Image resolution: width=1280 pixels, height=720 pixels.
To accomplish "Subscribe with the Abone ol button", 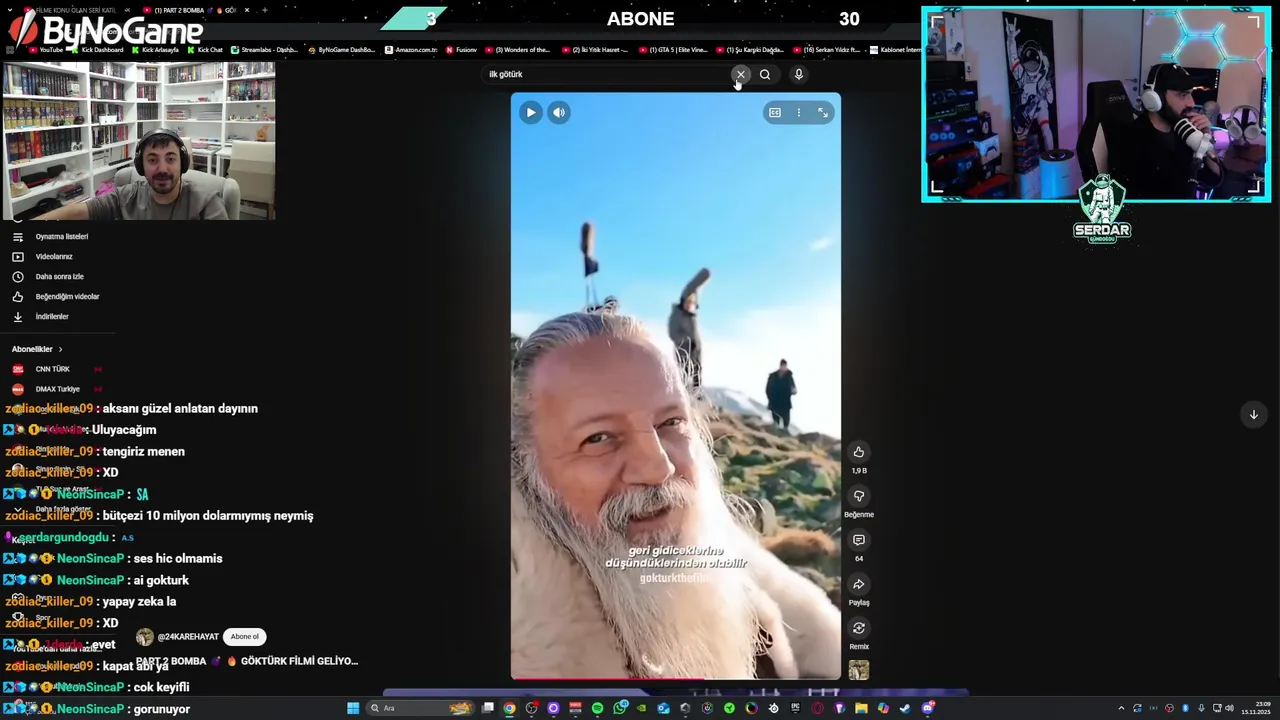I will (245, 637).
